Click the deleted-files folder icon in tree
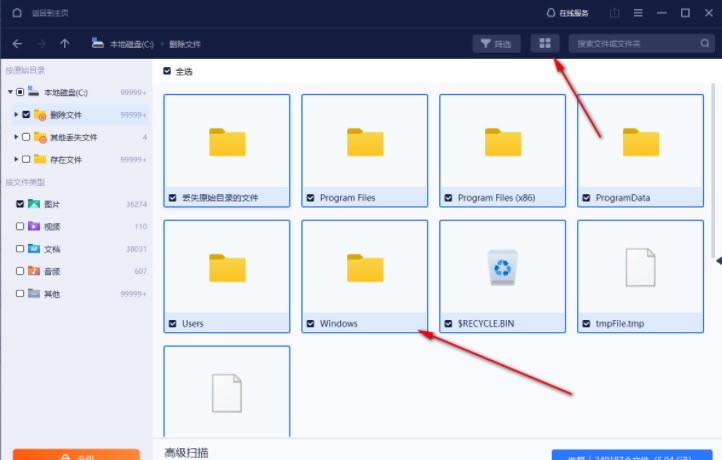This screenshot has height=460, width=722. pyautogui.click(x=40, y=115)
